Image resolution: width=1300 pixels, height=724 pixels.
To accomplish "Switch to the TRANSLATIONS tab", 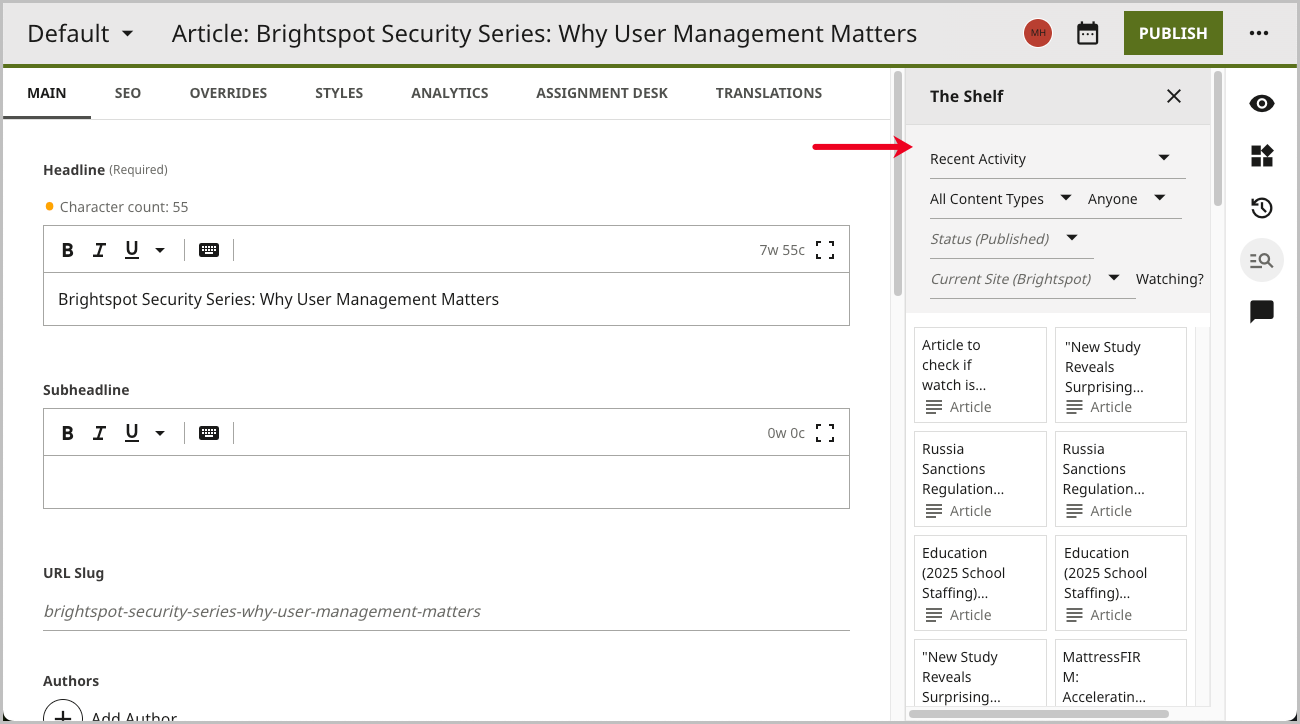I will (x=769, y=93).
